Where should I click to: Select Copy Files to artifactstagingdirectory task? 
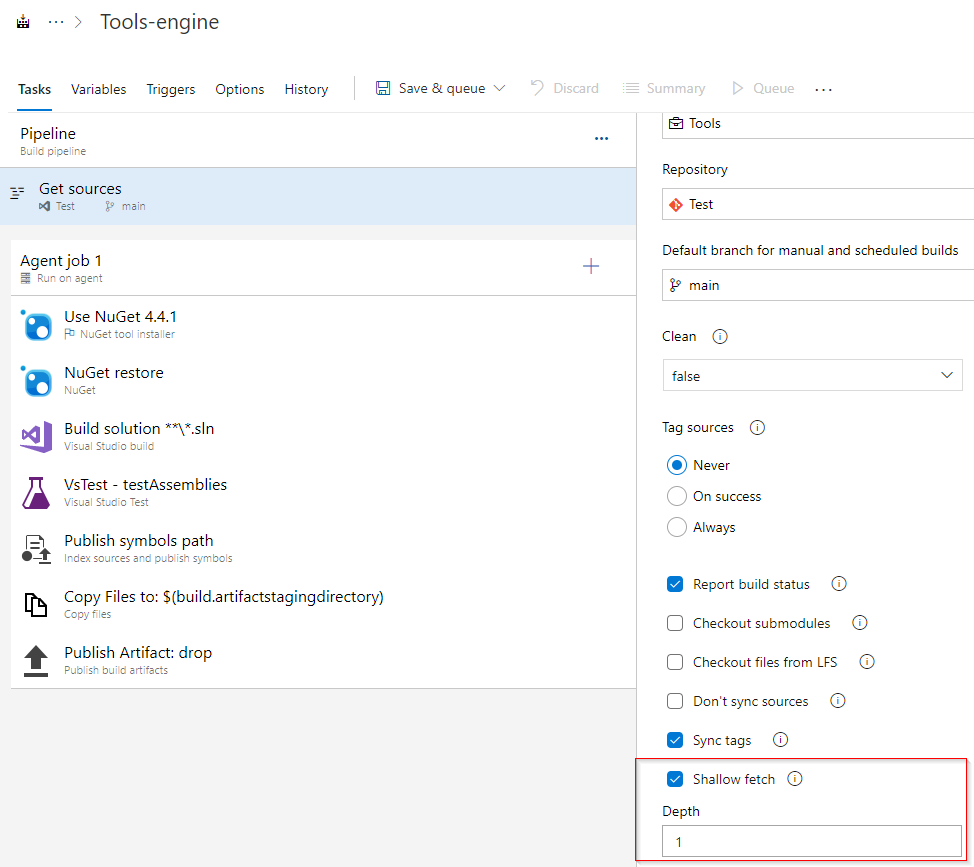tap(323, 604)
